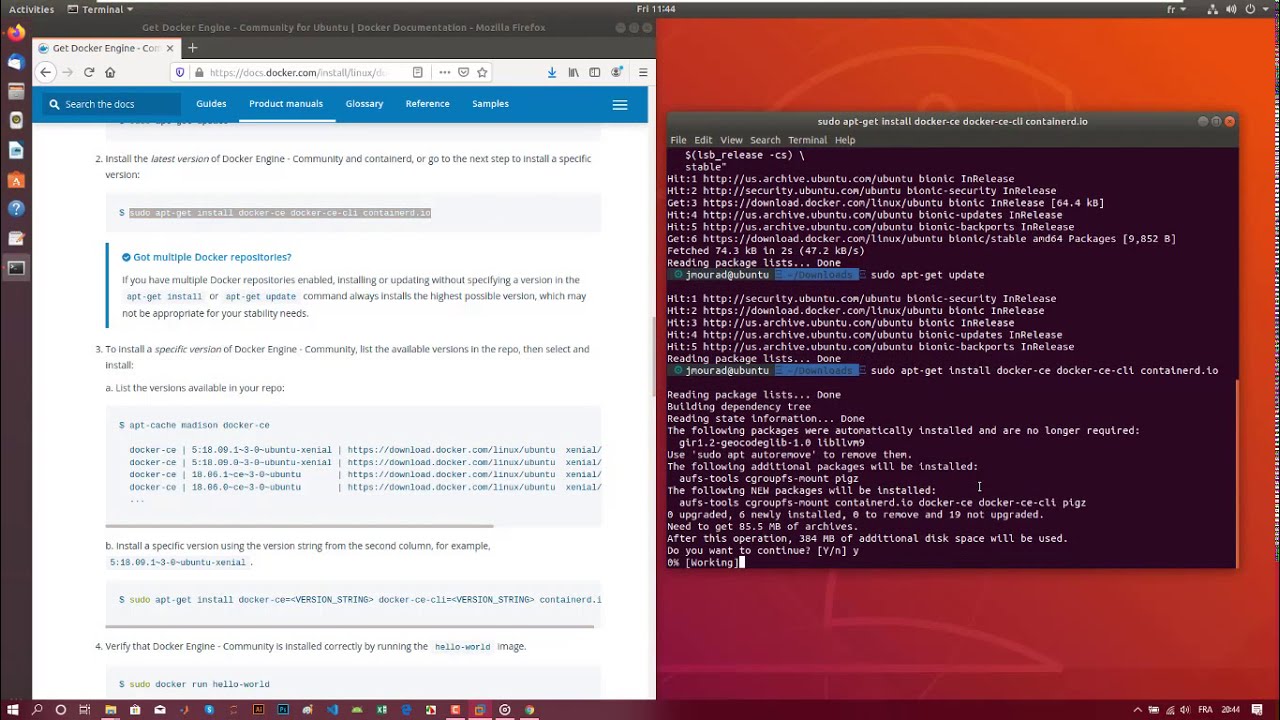
Task: Bookmark this page with the star
Action: coord(482,72)
